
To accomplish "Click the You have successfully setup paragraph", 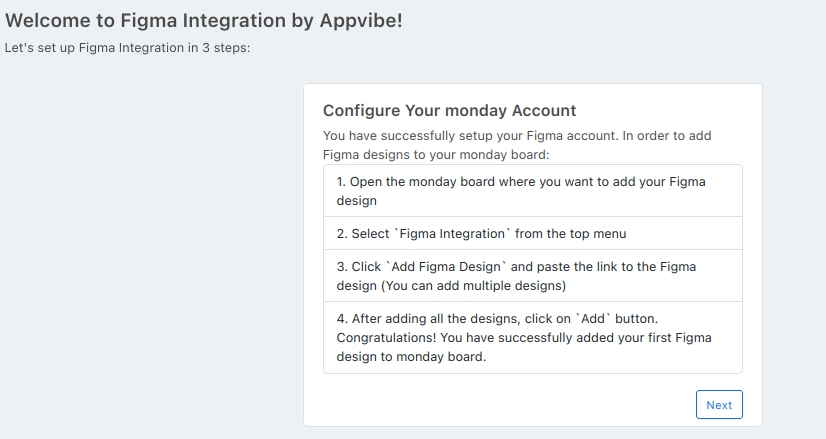I will tap(517, 145).
